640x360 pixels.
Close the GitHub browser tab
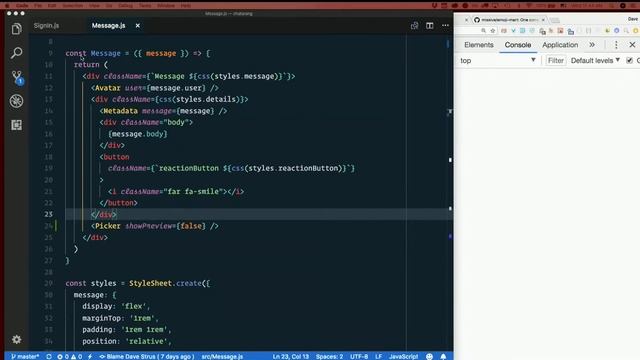[543, 20]
